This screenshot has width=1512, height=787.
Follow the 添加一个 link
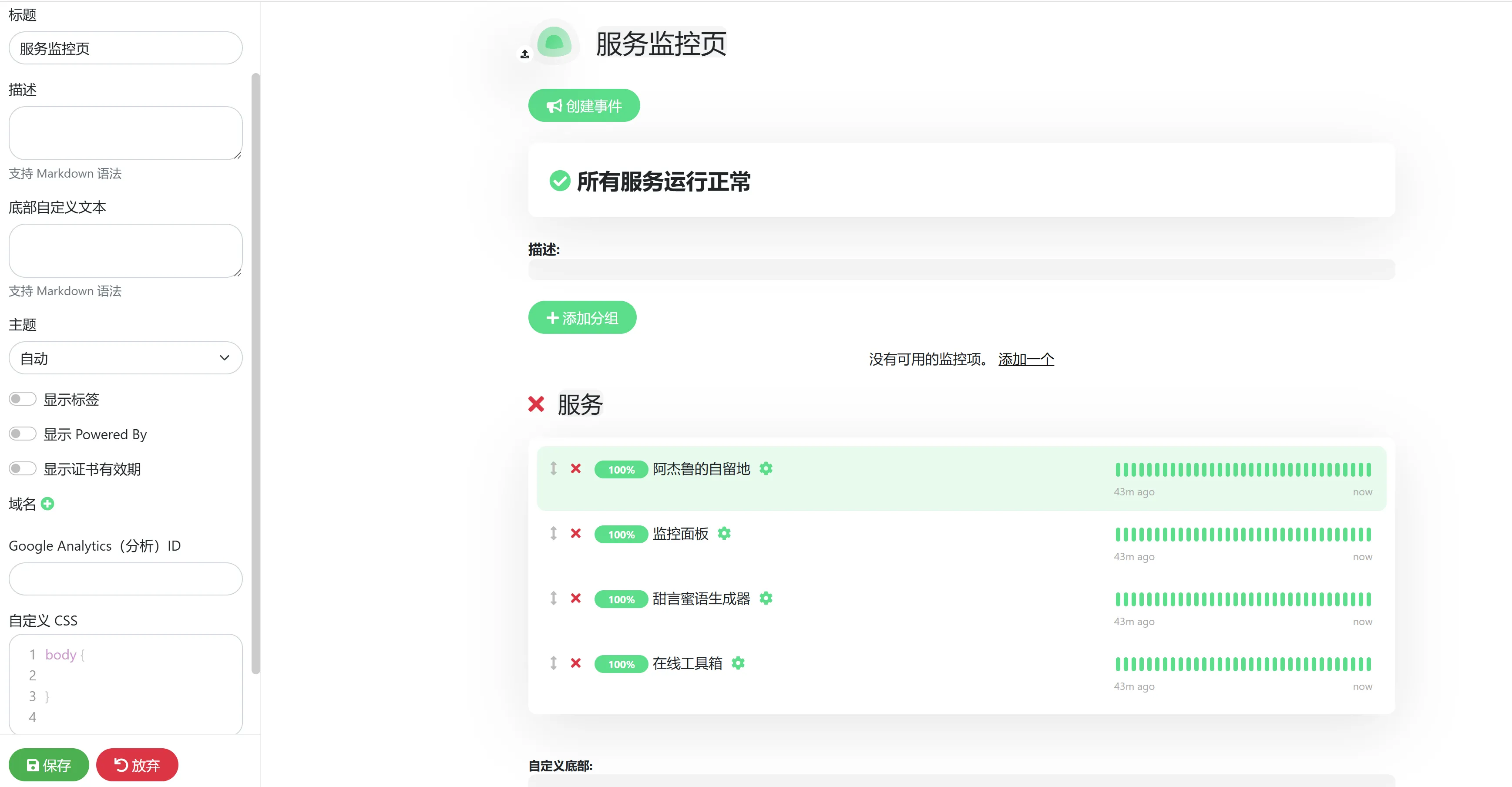[x=1025, y=359]
